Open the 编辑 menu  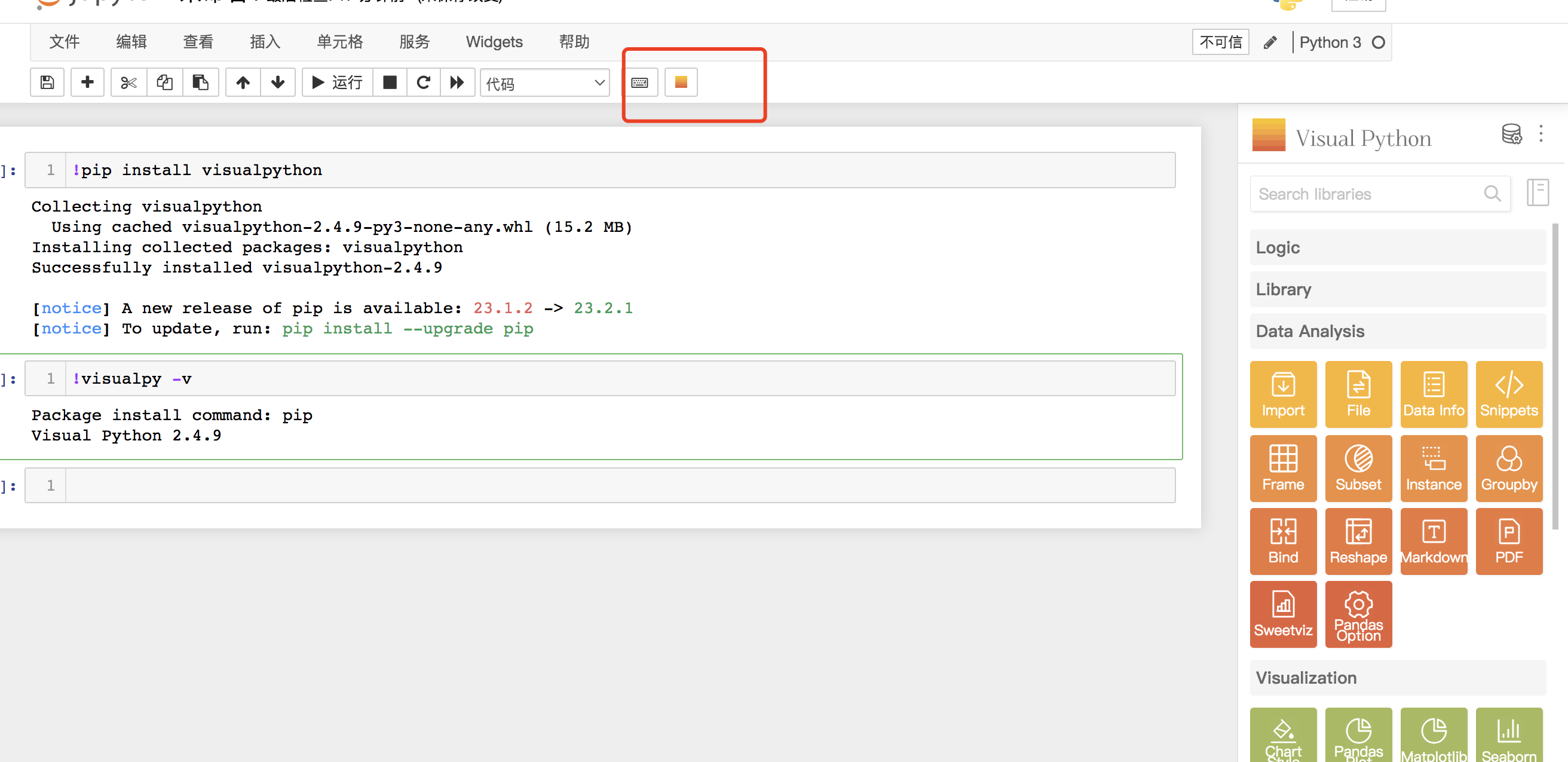coord(131,42)
